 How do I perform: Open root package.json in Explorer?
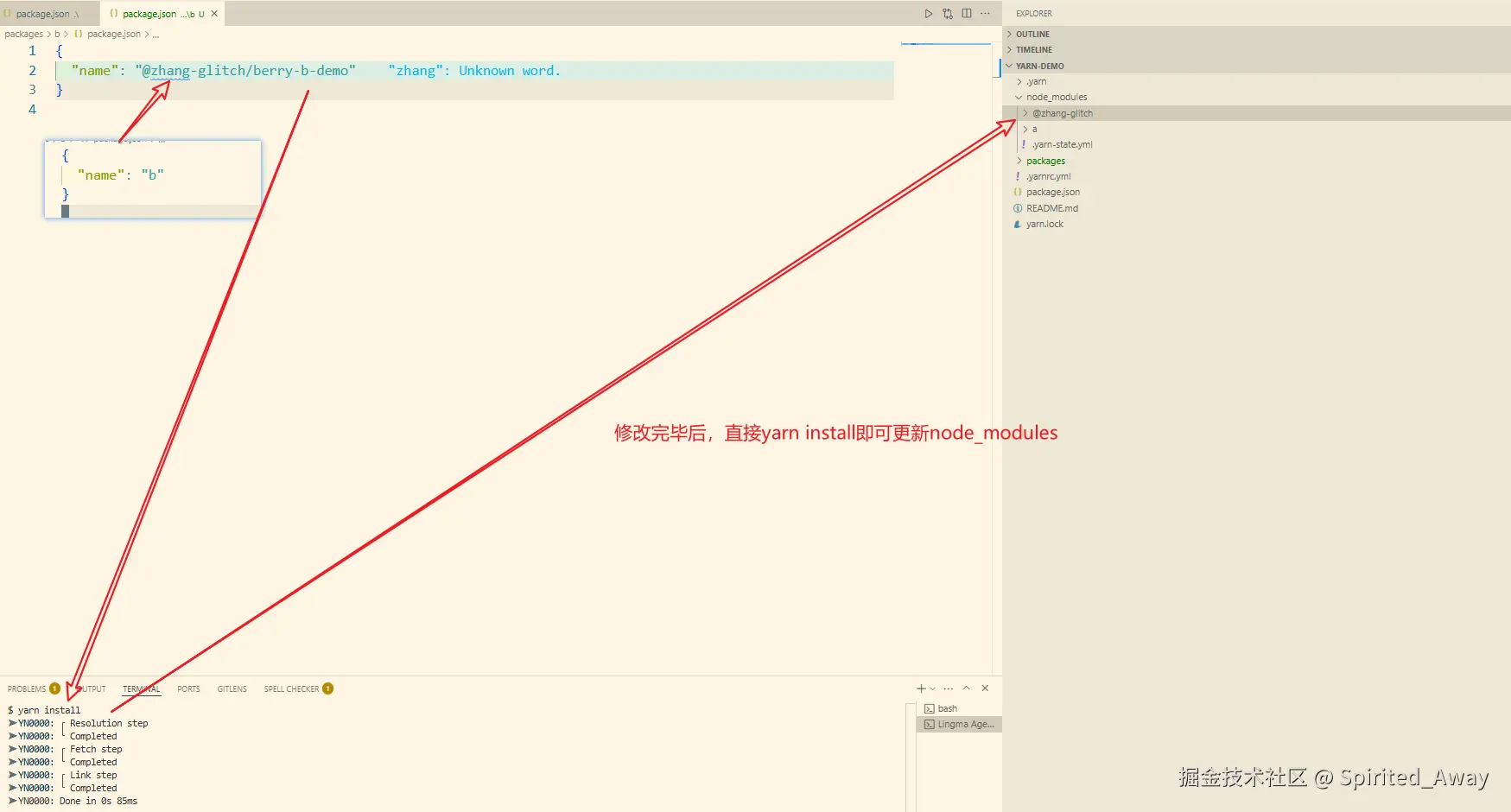1052,193
